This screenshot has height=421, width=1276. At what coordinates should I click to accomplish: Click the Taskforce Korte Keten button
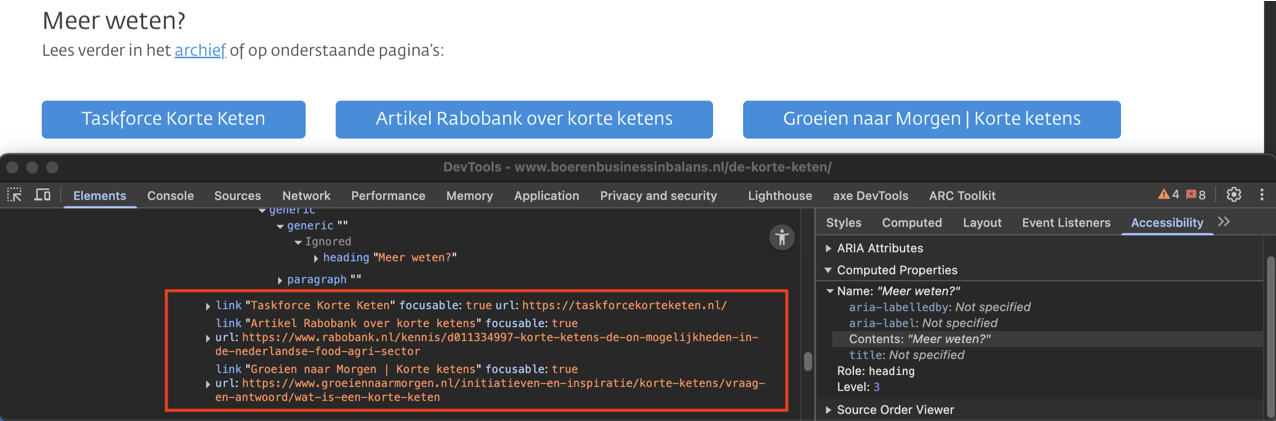pos(173,119)
